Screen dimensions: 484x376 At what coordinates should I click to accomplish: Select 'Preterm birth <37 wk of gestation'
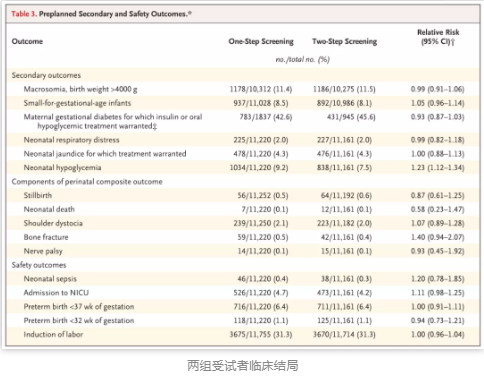(79, 307)
